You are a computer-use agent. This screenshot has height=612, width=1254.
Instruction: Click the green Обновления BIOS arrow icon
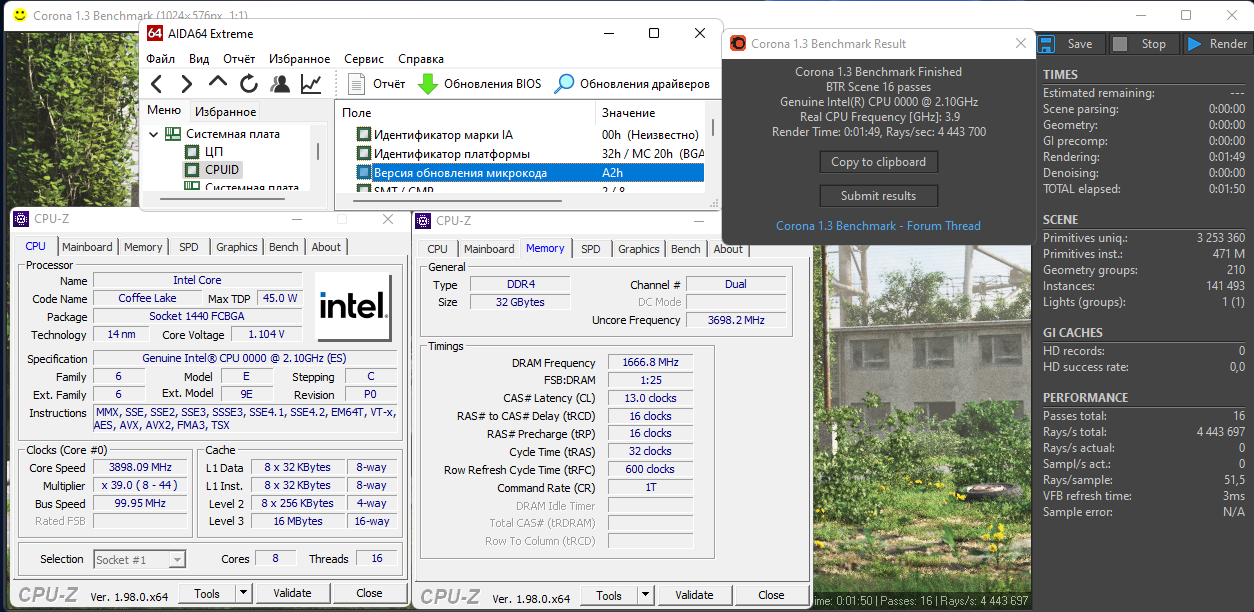(428, 84)
